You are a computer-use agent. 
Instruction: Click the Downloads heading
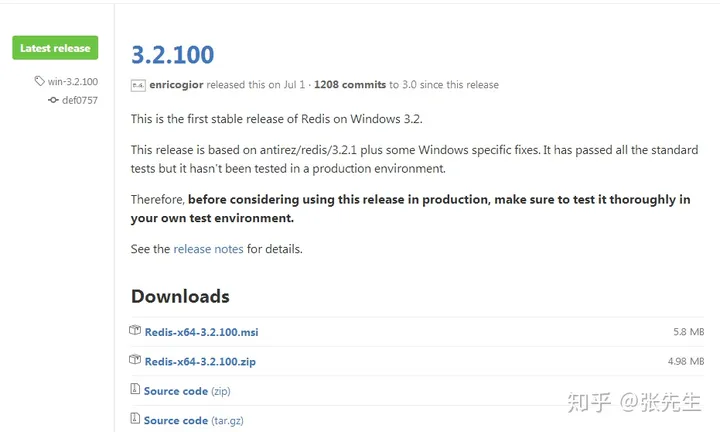click(180, 297)
